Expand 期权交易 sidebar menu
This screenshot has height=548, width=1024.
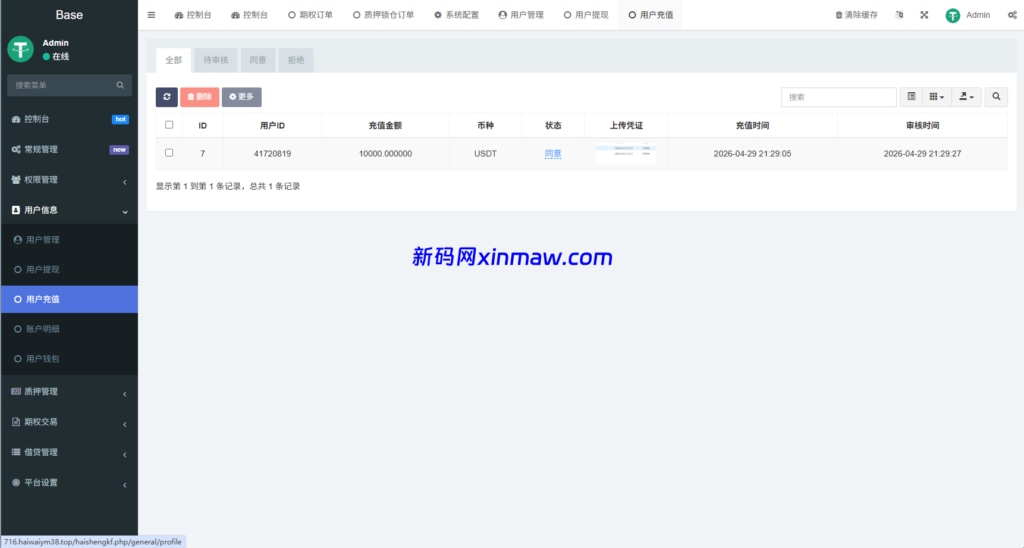[x=69, y=422]
